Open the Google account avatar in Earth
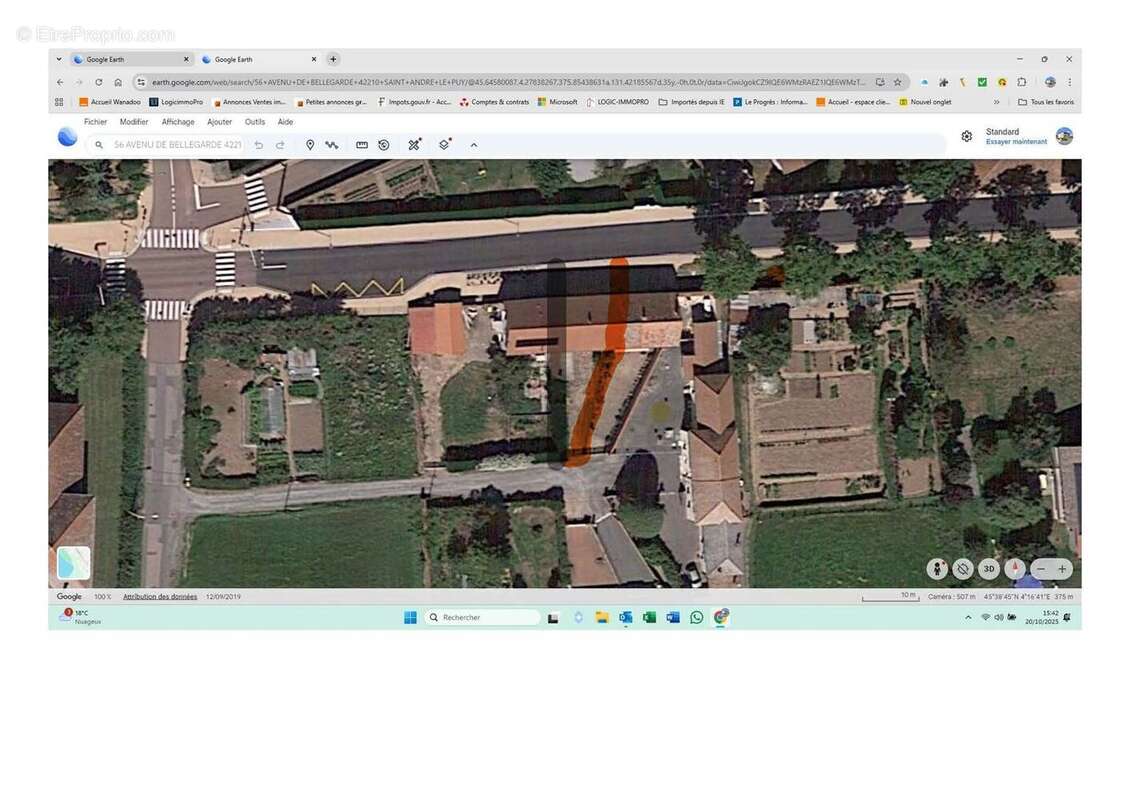Image resolution: width=1130 pixels, height=800 pixels. point(1064,135)
